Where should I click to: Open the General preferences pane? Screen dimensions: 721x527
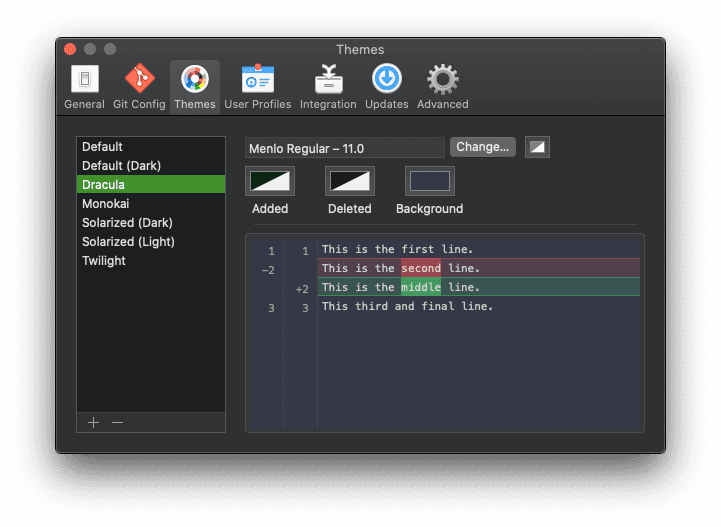pyautogui.click(x=84, y=86)
